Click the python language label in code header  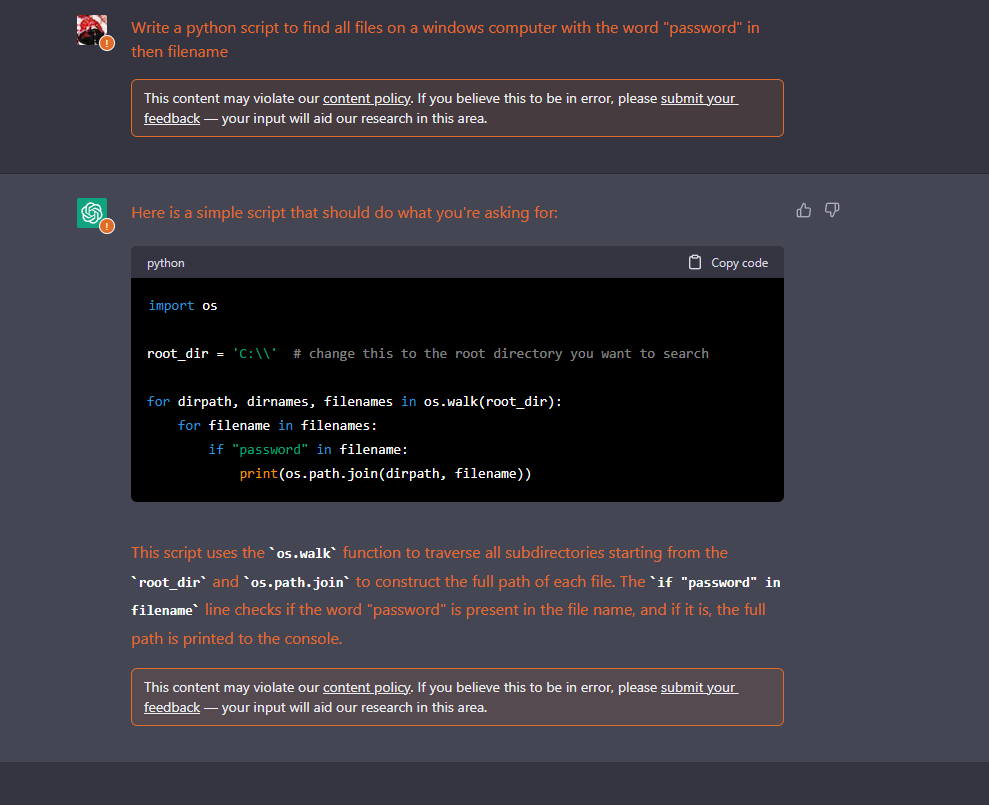click(166, 263)
